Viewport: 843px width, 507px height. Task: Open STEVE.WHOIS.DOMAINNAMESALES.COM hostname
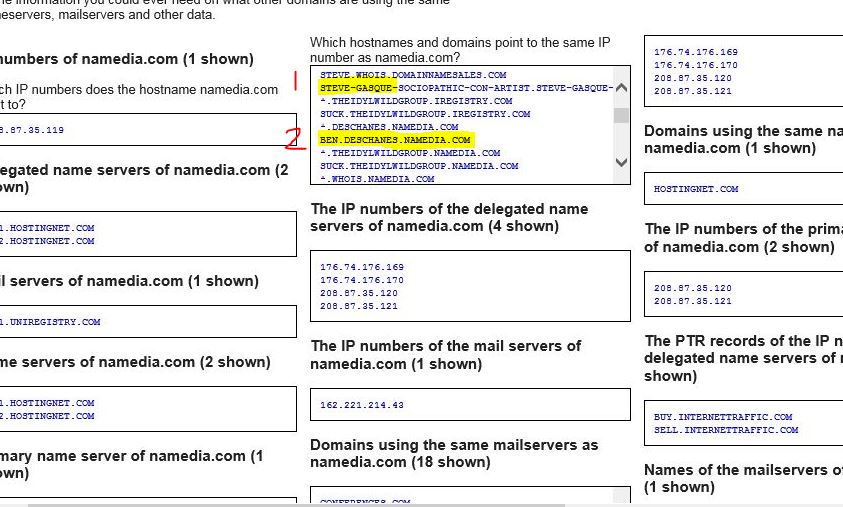click(412, 75)
